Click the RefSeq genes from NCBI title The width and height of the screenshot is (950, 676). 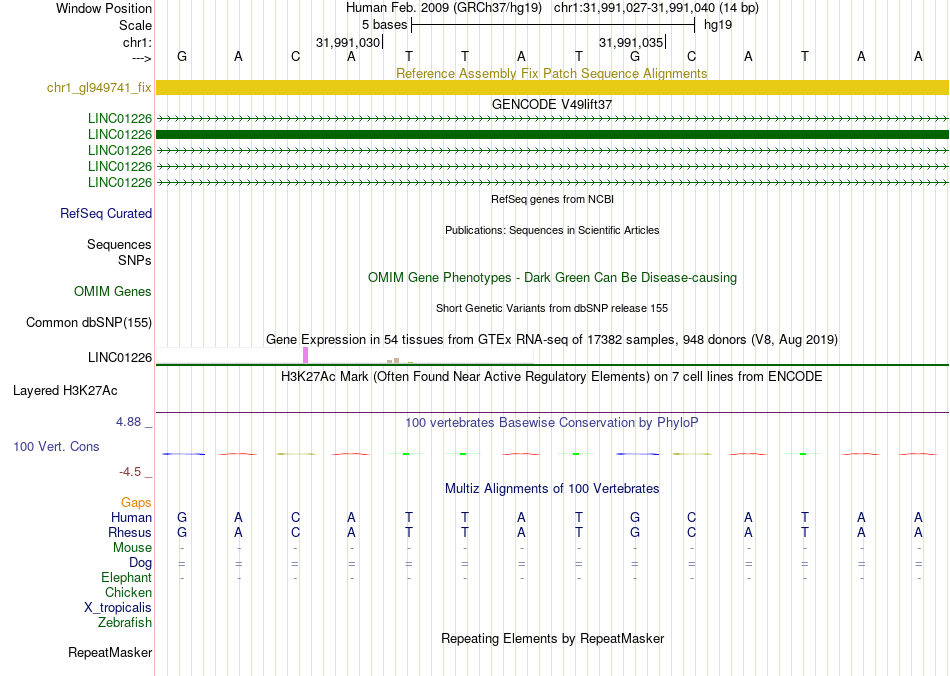point(553,199)
